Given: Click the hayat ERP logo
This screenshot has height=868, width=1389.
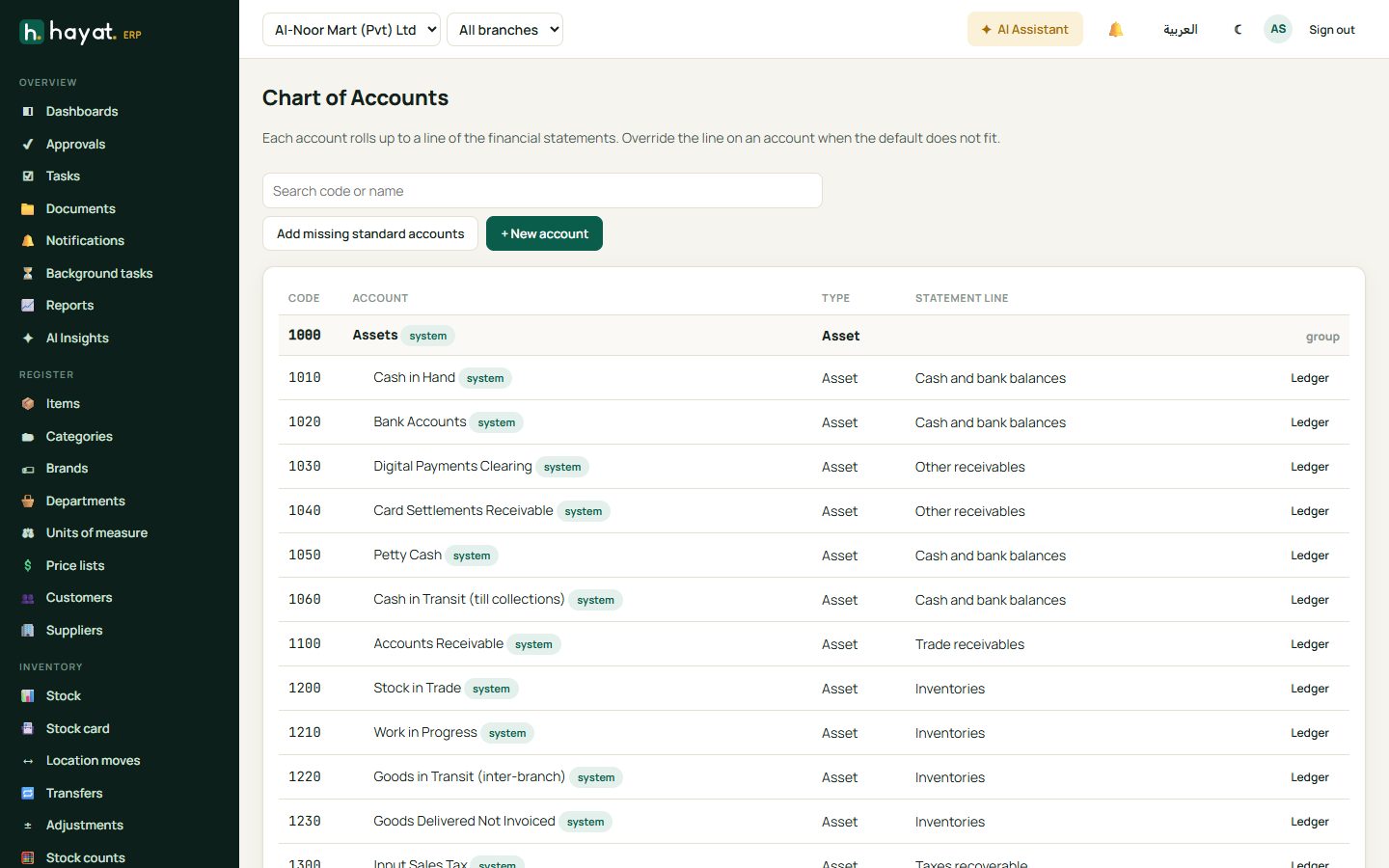Looking at the screenshot, I should 81,33.
